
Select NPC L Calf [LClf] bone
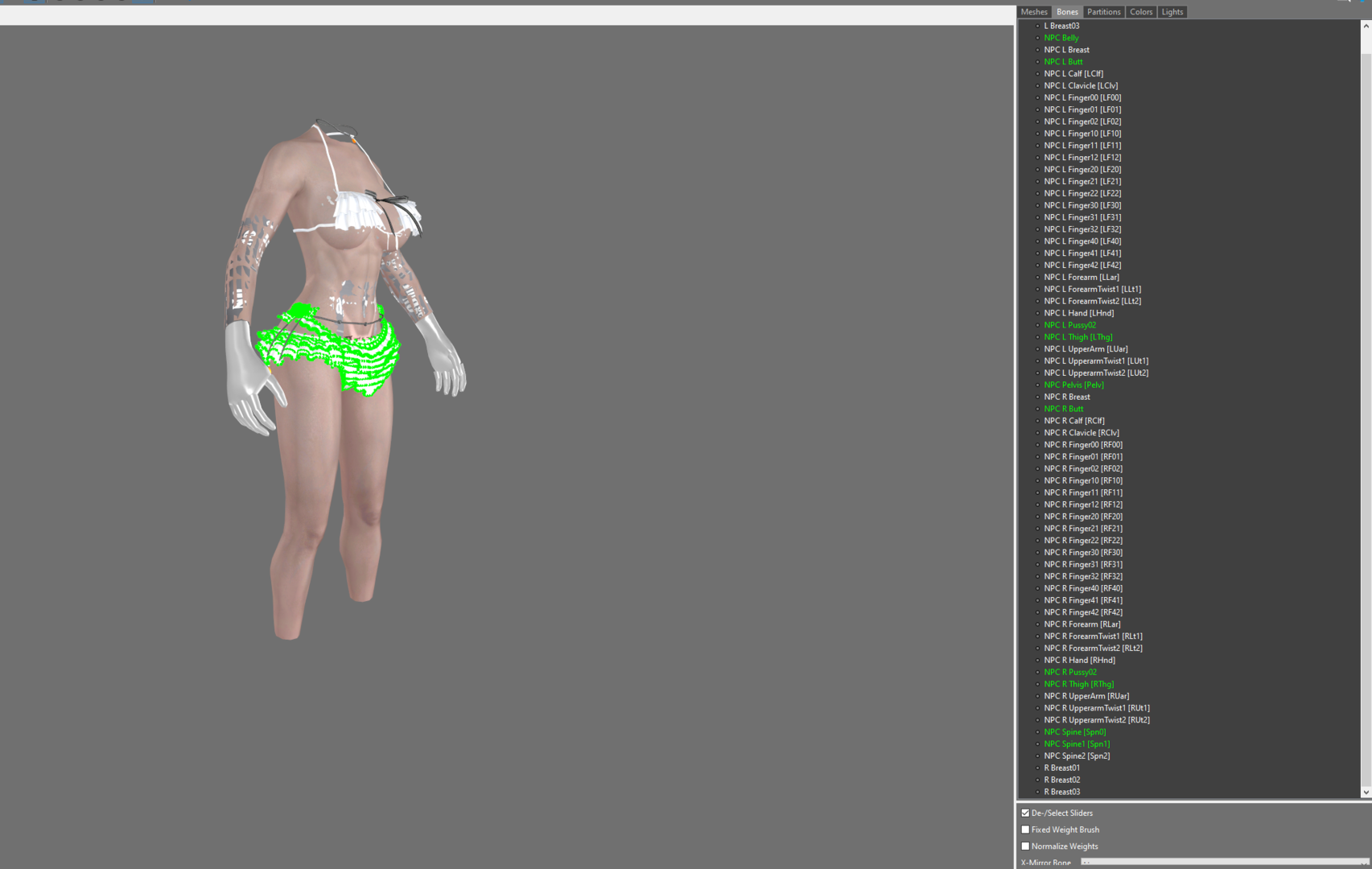coord(1073,74)
